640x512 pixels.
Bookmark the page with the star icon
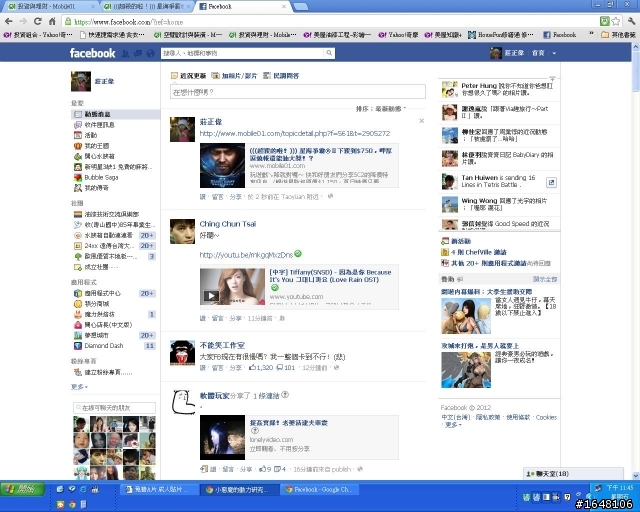(x=616, y=21)
